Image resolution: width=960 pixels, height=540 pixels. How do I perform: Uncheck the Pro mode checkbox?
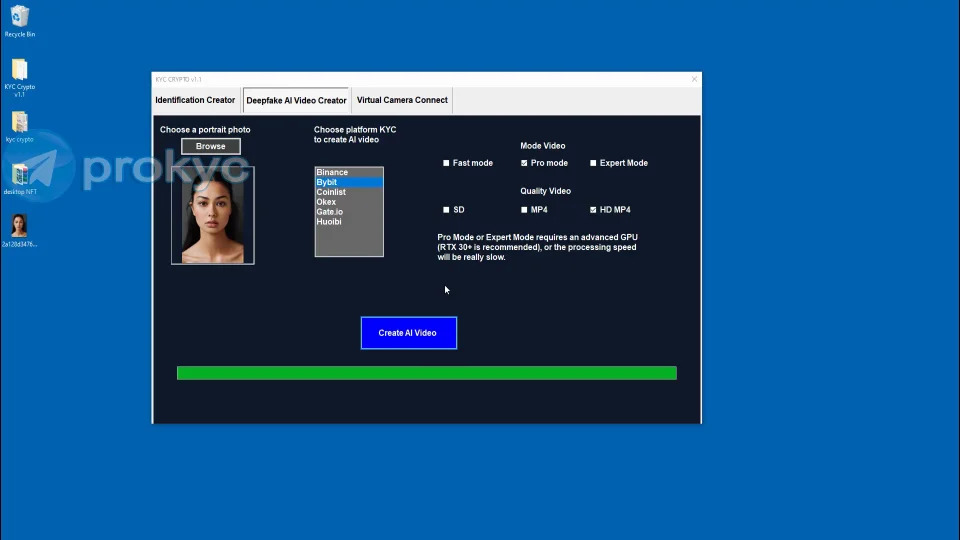click(x=524, y=163)
